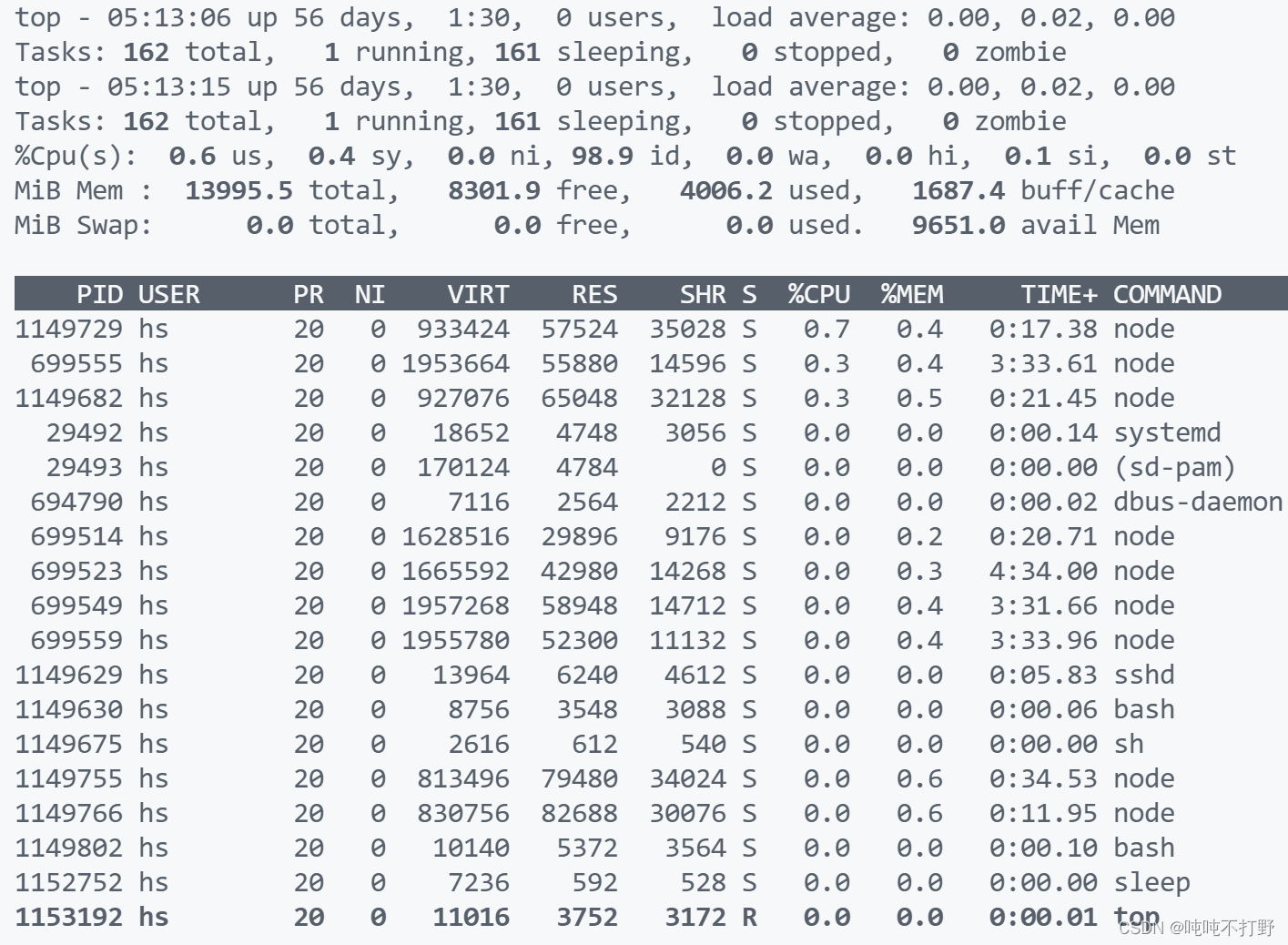Click the SHR column header

[703, 294]
